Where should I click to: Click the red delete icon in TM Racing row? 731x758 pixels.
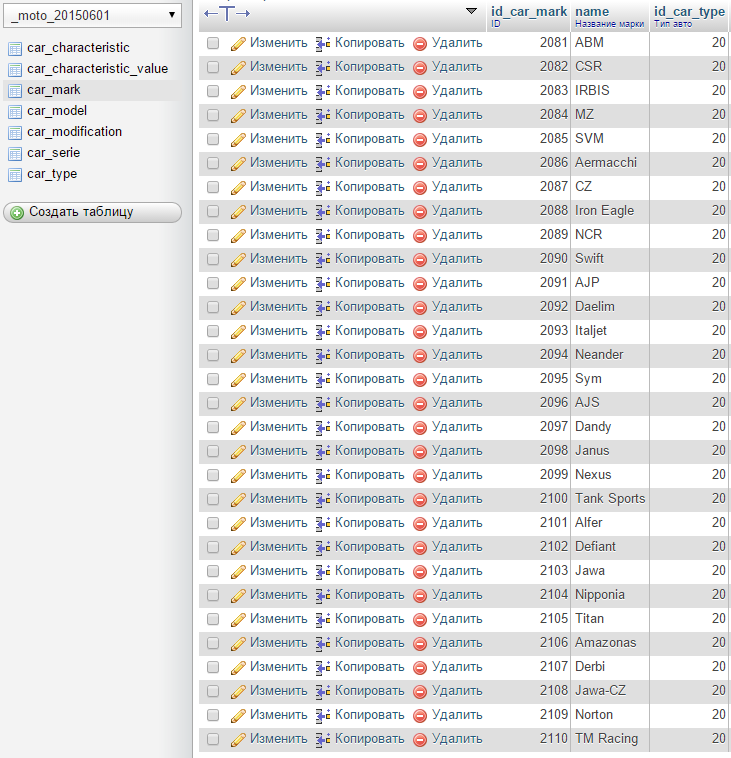420,740
